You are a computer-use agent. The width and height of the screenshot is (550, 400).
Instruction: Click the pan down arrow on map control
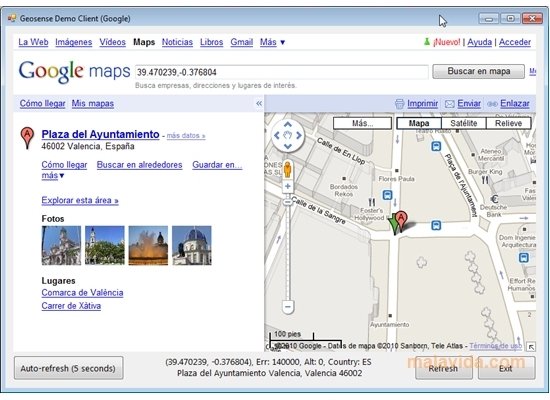[288, 146]
